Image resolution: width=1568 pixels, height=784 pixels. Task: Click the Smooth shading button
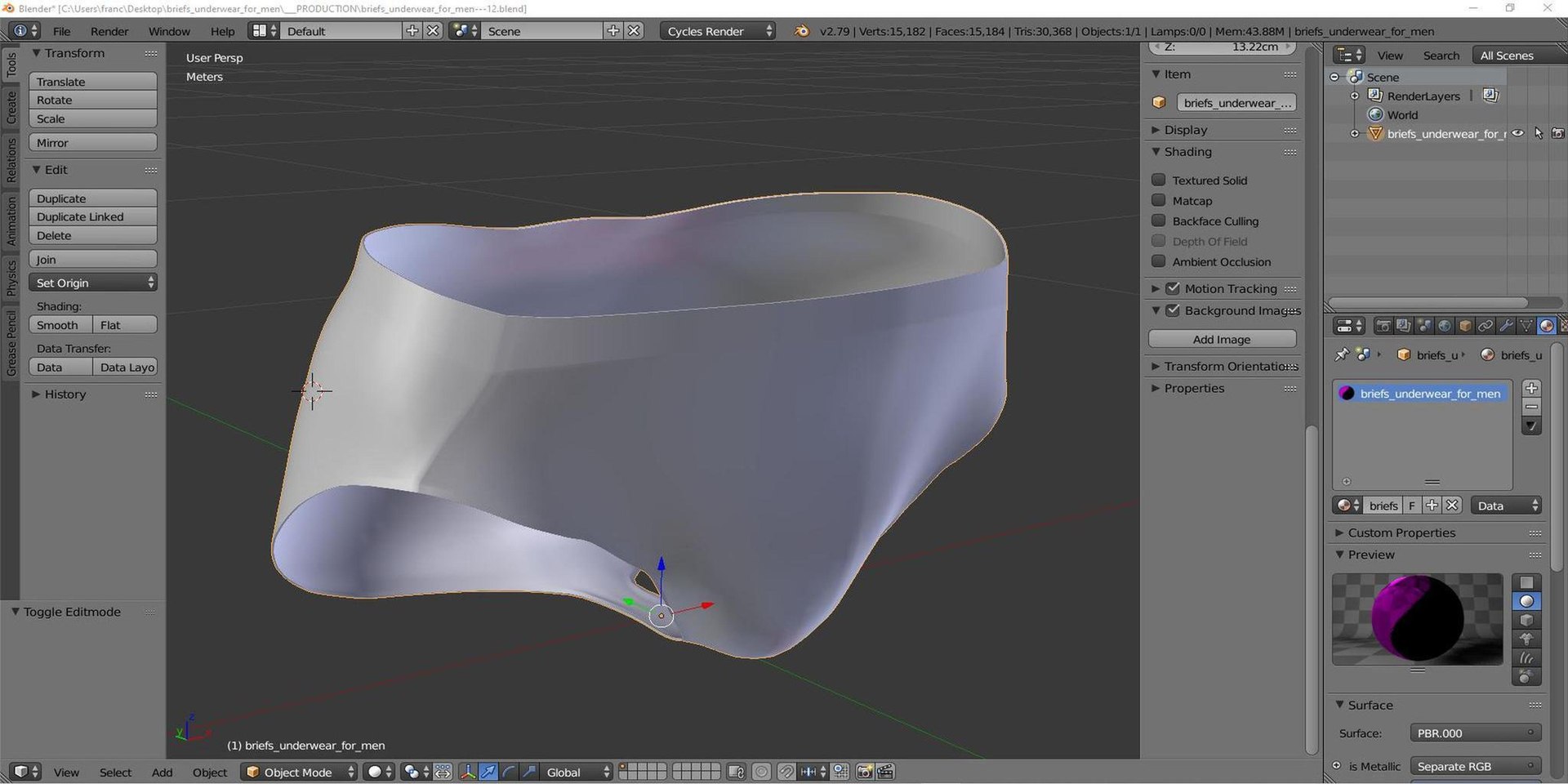[x=60, y=324]
